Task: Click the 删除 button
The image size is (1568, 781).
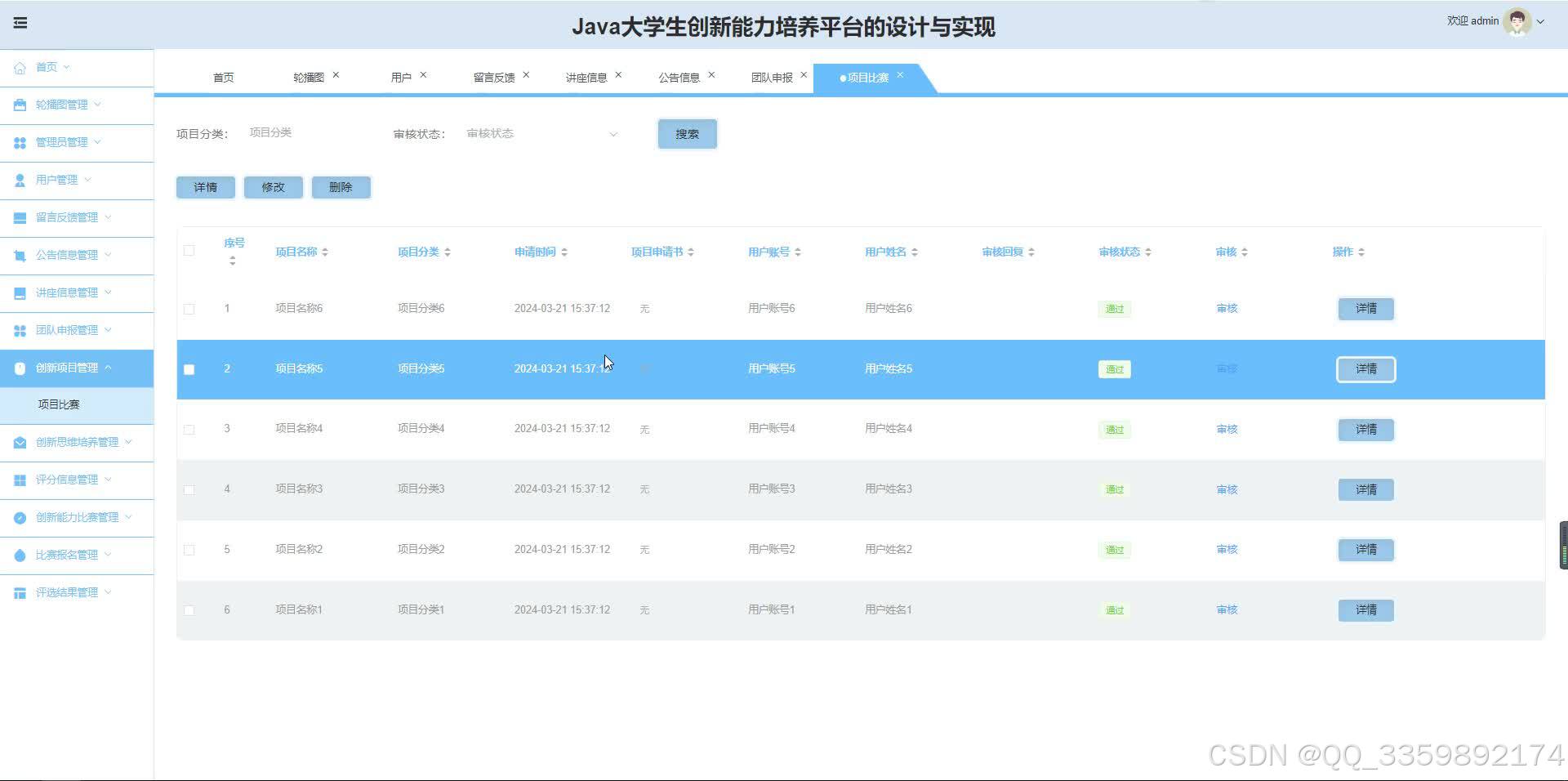Action: click(x=341, y=187)
